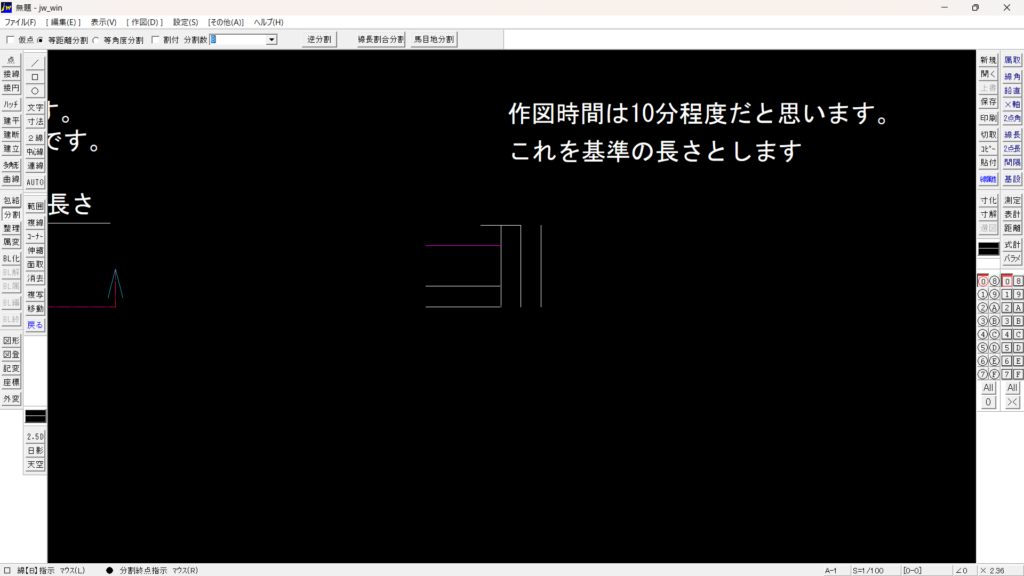Screen dimensions: 1024x576
Task: Choose the 寸法 dimension tool
Action: [35, 121]
